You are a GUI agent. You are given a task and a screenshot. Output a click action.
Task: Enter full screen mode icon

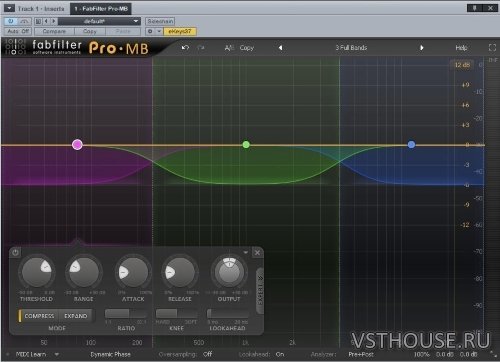pyautogui.click(x=492, y=48)
